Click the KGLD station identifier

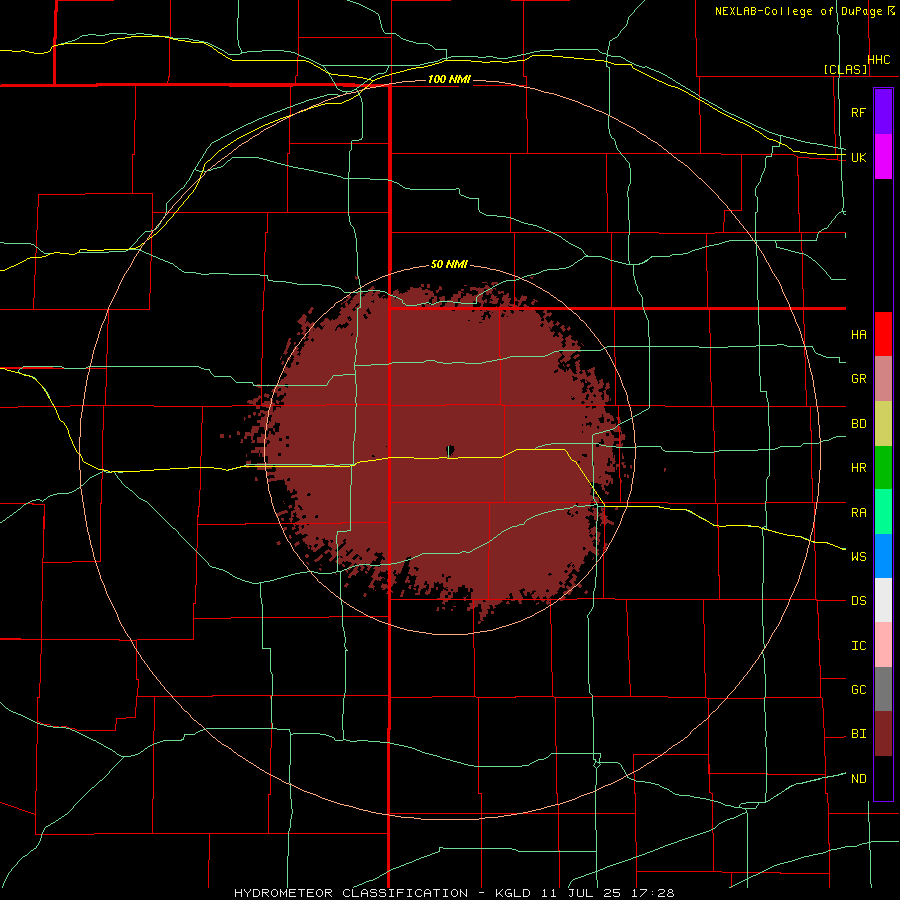[512, 893]
